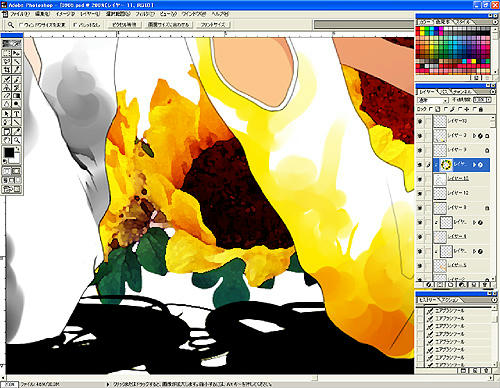
Task: Select the Type (T) tool
Action: pos(17,114)
